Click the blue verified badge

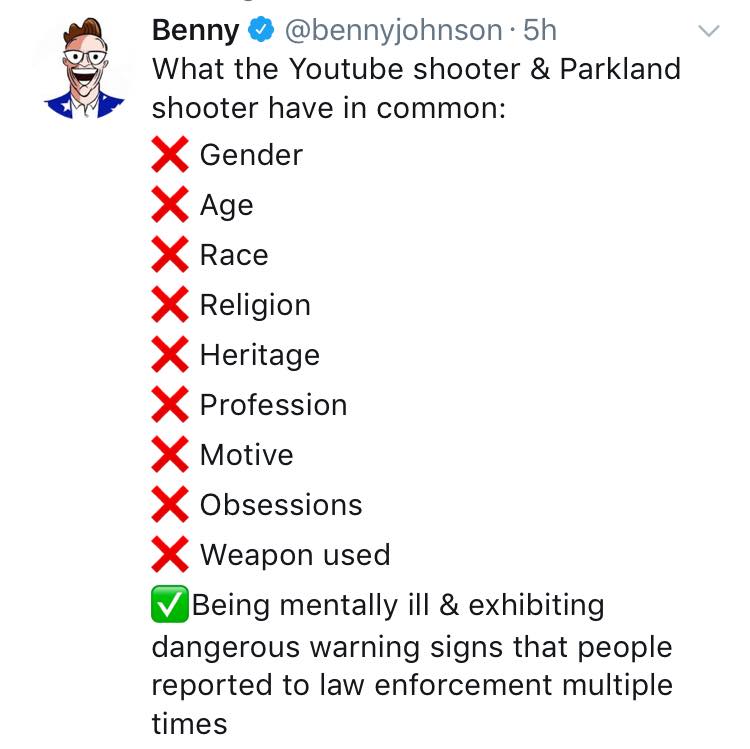click(261, 30)
